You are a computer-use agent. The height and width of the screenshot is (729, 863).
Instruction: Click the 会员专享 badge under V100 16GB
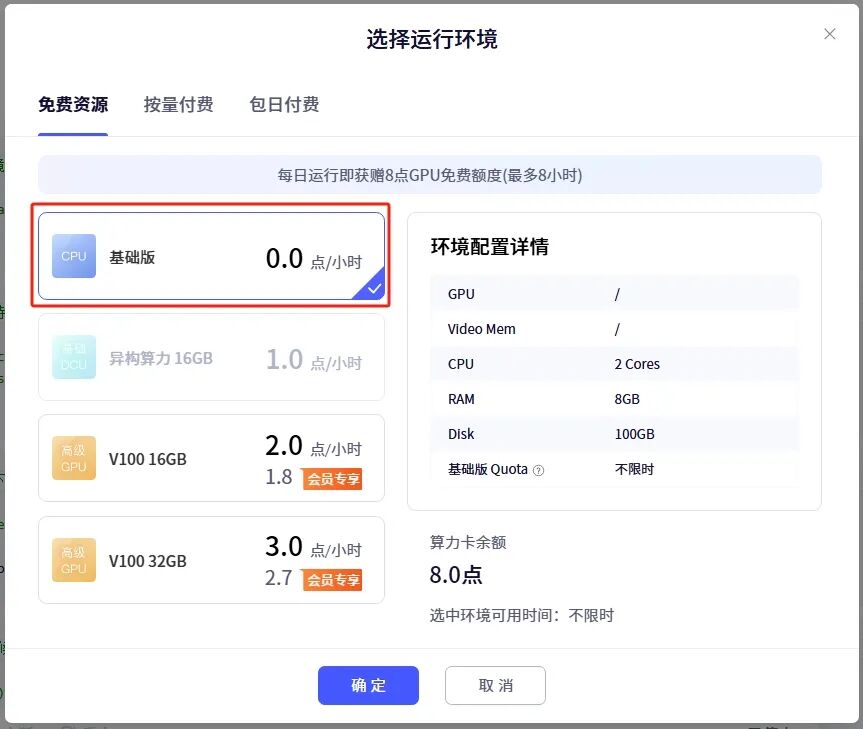click(x=332, y=479)
